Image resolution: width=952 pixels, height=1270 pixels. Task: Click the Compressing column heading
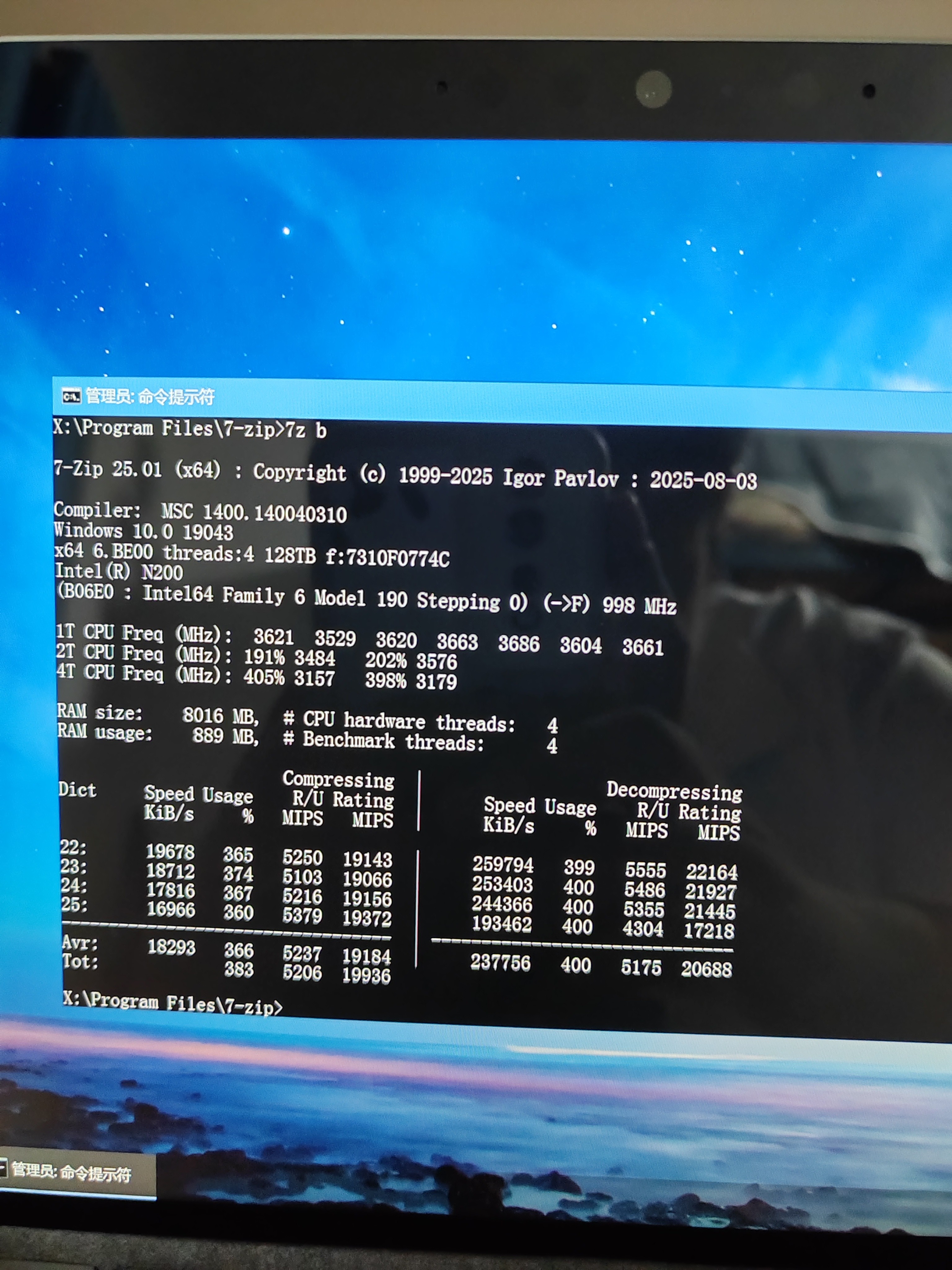click(x=338, y=780)
